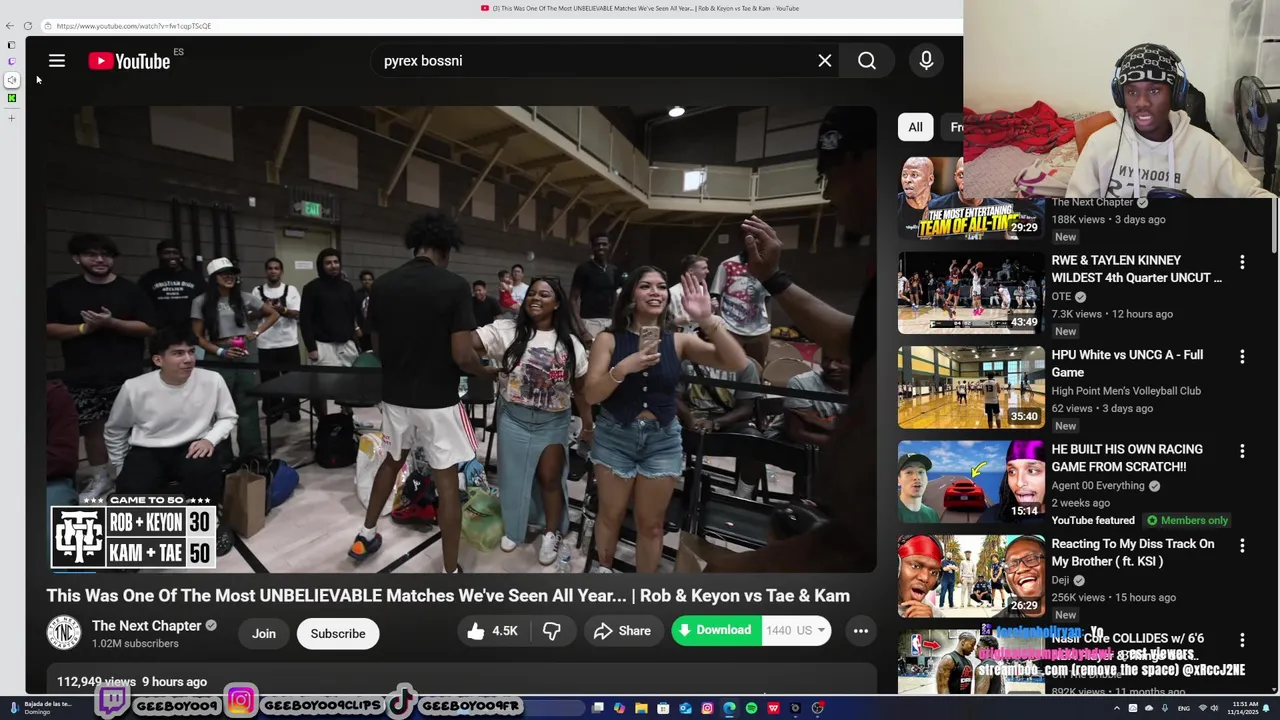Viewport: 1280px width, 720px height.
Task: Expand the 1440 quality dropdown next to Download
Action: tap(797, 631)
